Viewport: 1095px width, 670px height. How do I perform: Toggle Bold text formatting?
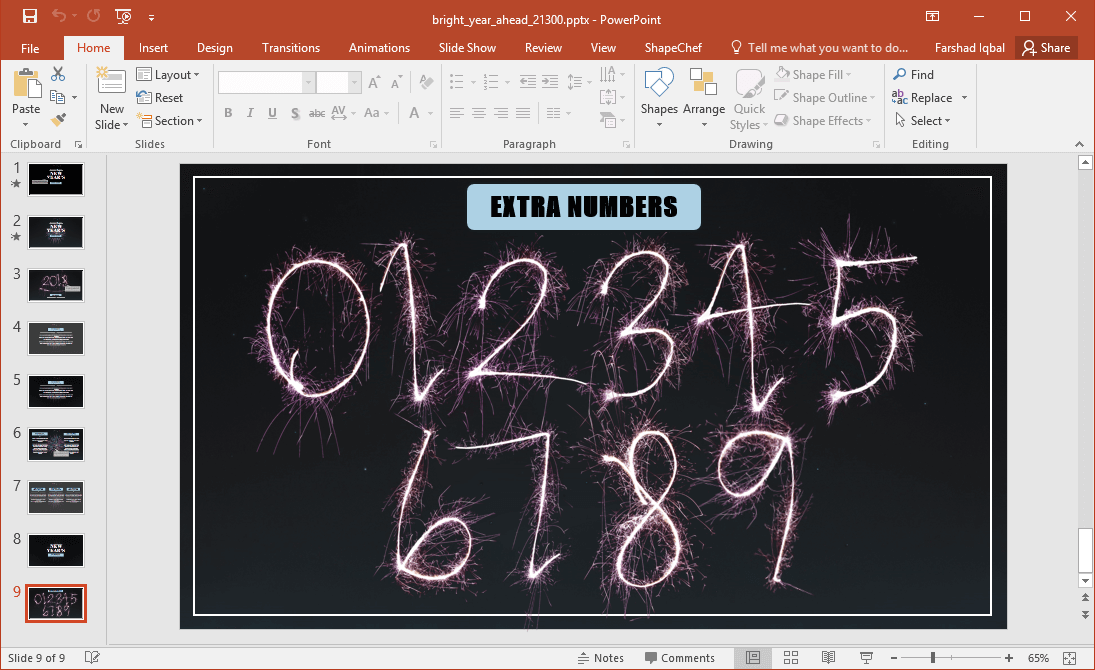pyautogui.click(x=228, y=113)
